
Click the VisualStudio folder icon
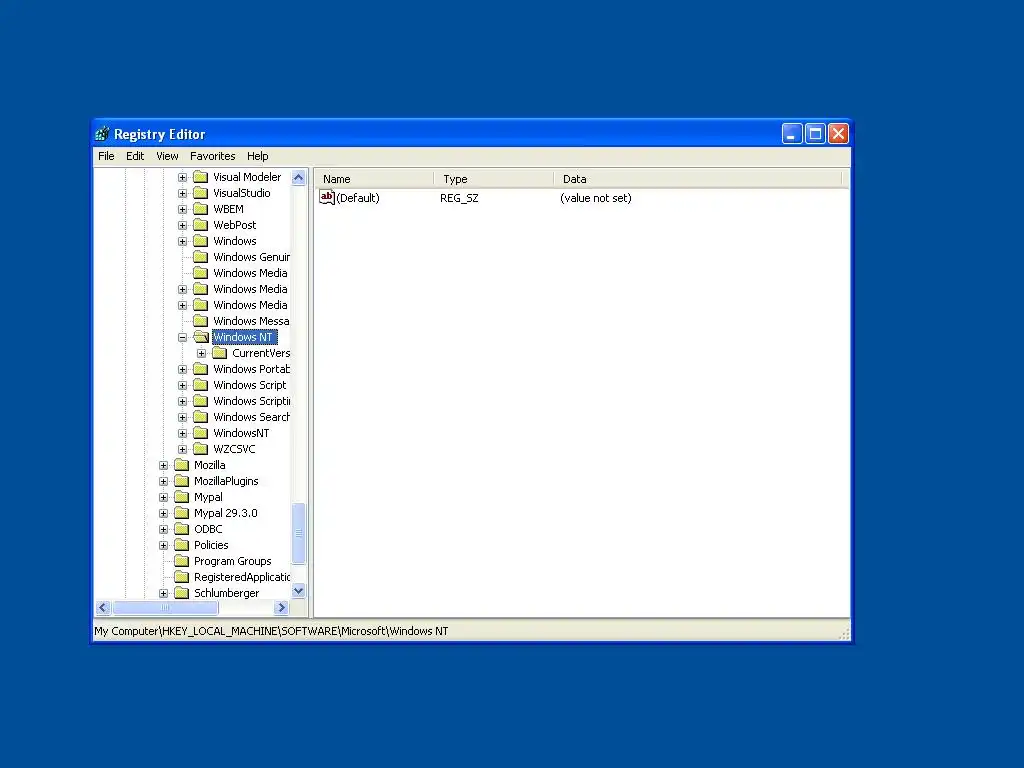pos(200,193)
